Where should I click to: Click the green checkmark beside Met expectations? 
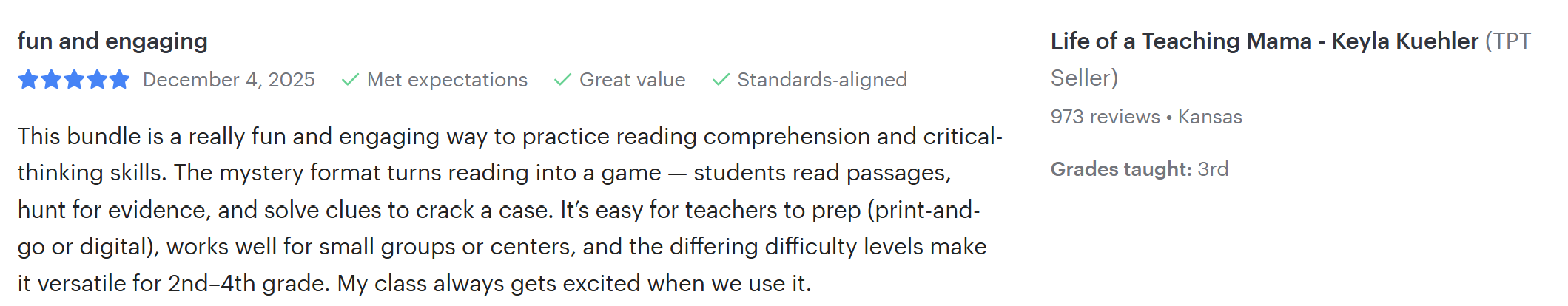pos(350,80)
